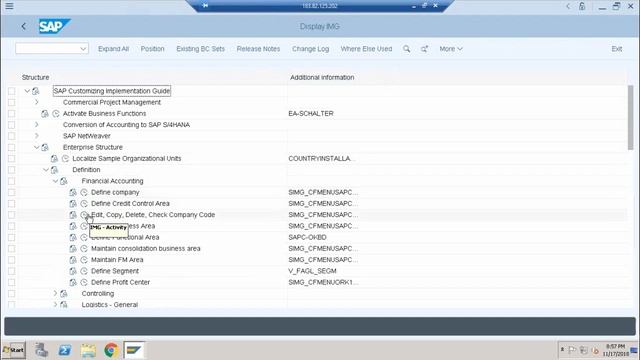Click the SAP logo
640x360 pixels.
(54, 27)
